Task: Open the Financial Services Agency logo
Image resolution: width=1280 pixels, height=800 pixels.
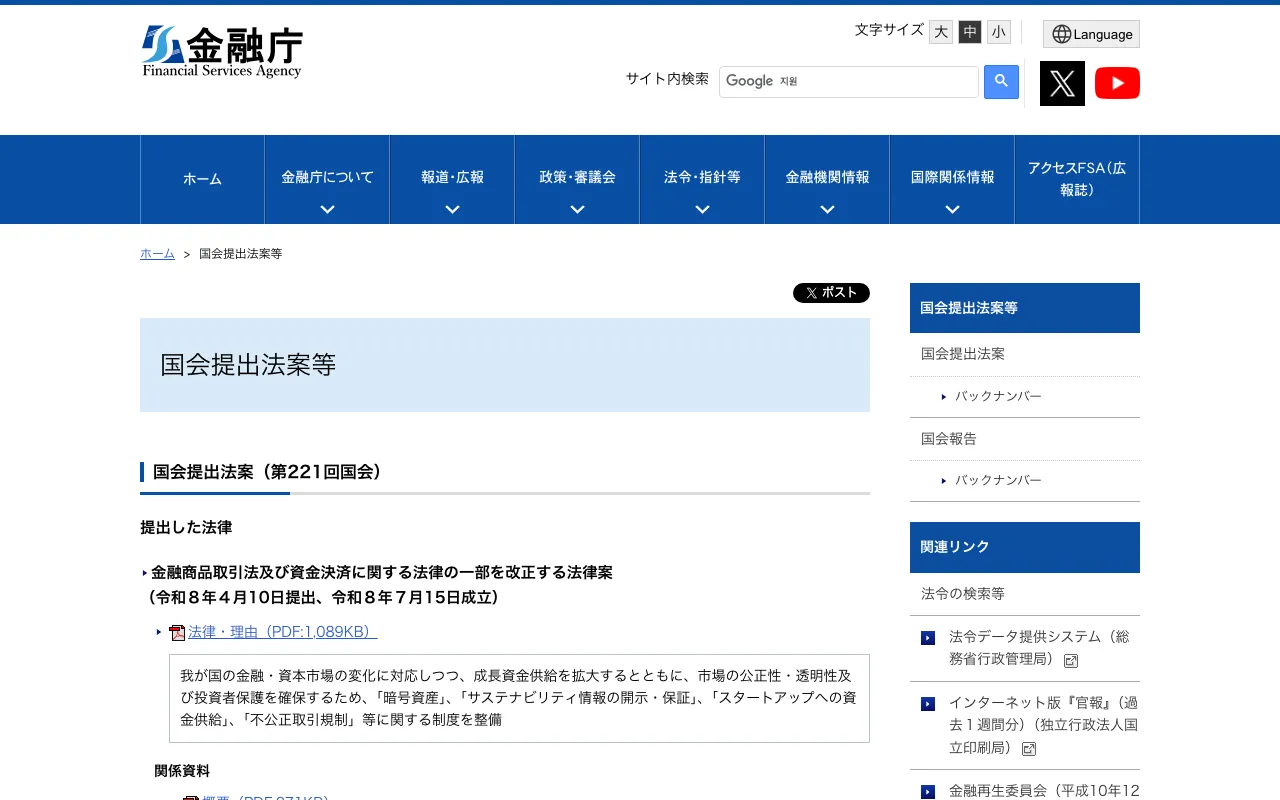Action: coord(222,52)
